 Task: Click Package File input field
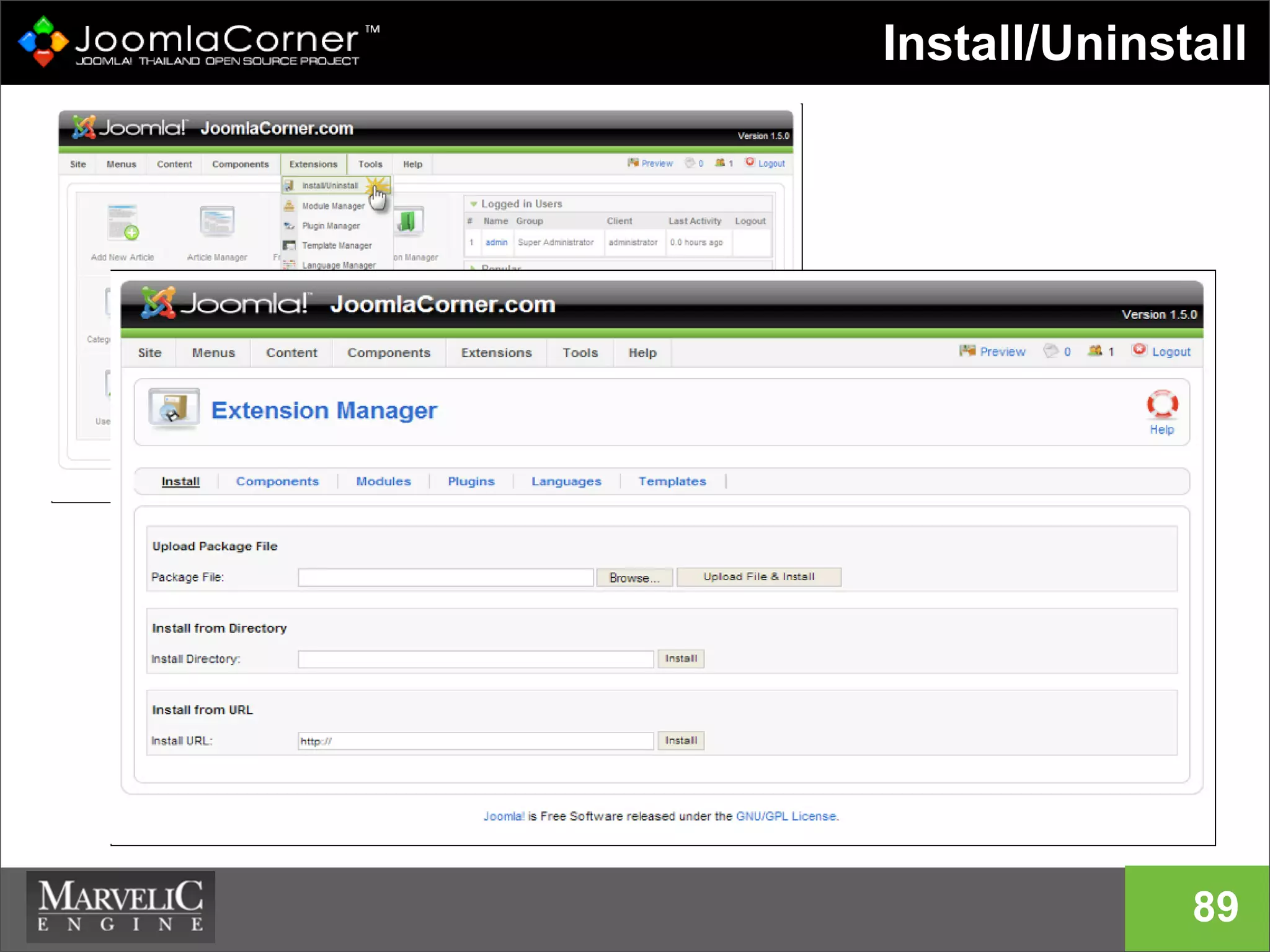click(445, 577)
